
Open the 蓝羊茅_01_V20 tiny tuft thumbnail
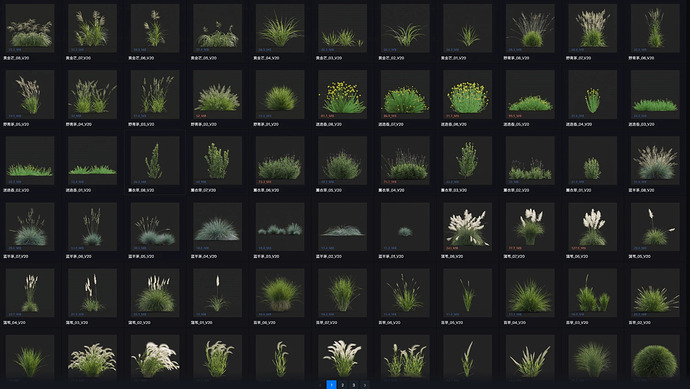(405, 227)
